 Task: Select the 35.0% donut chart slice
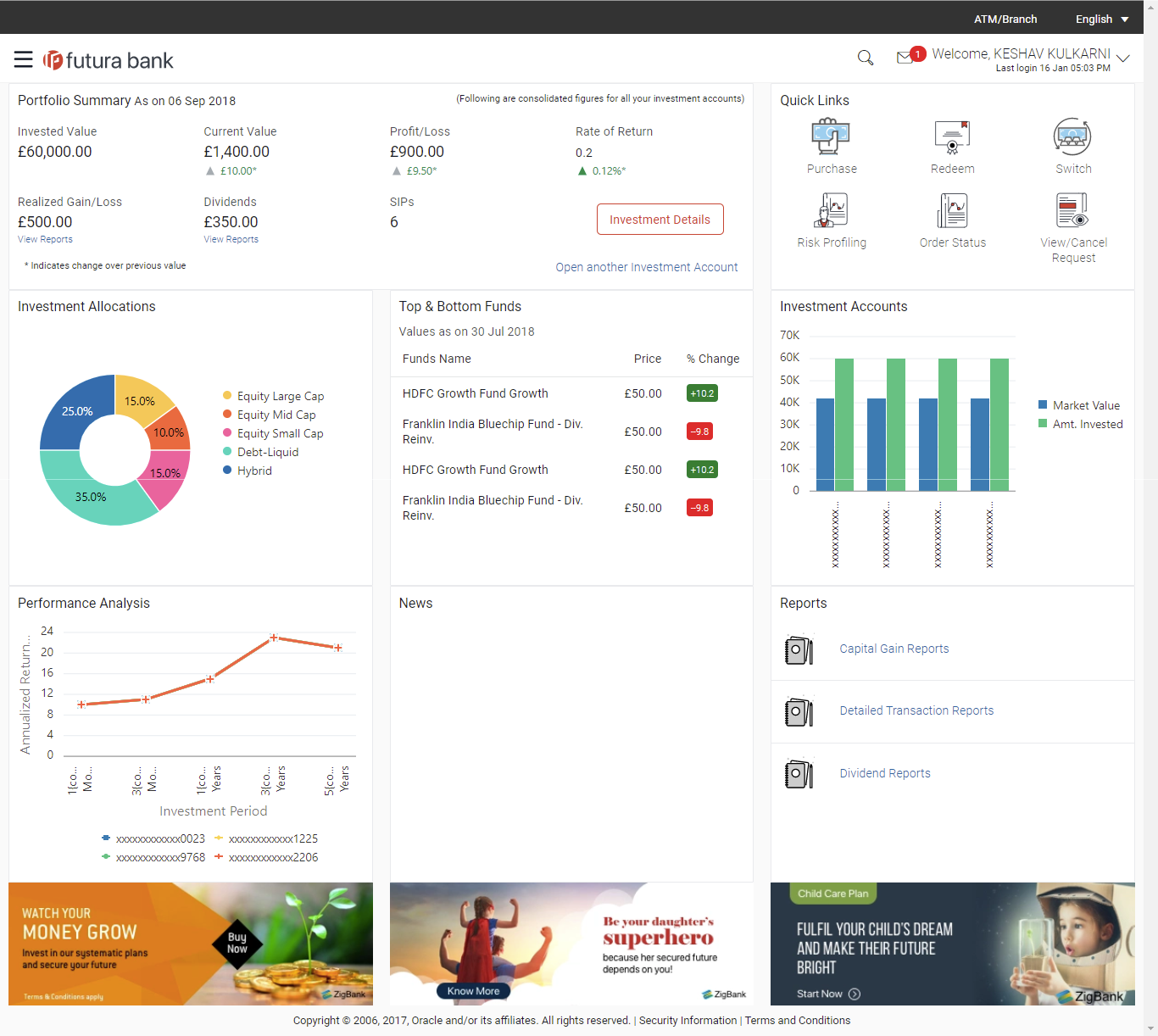tap(90, 497)
